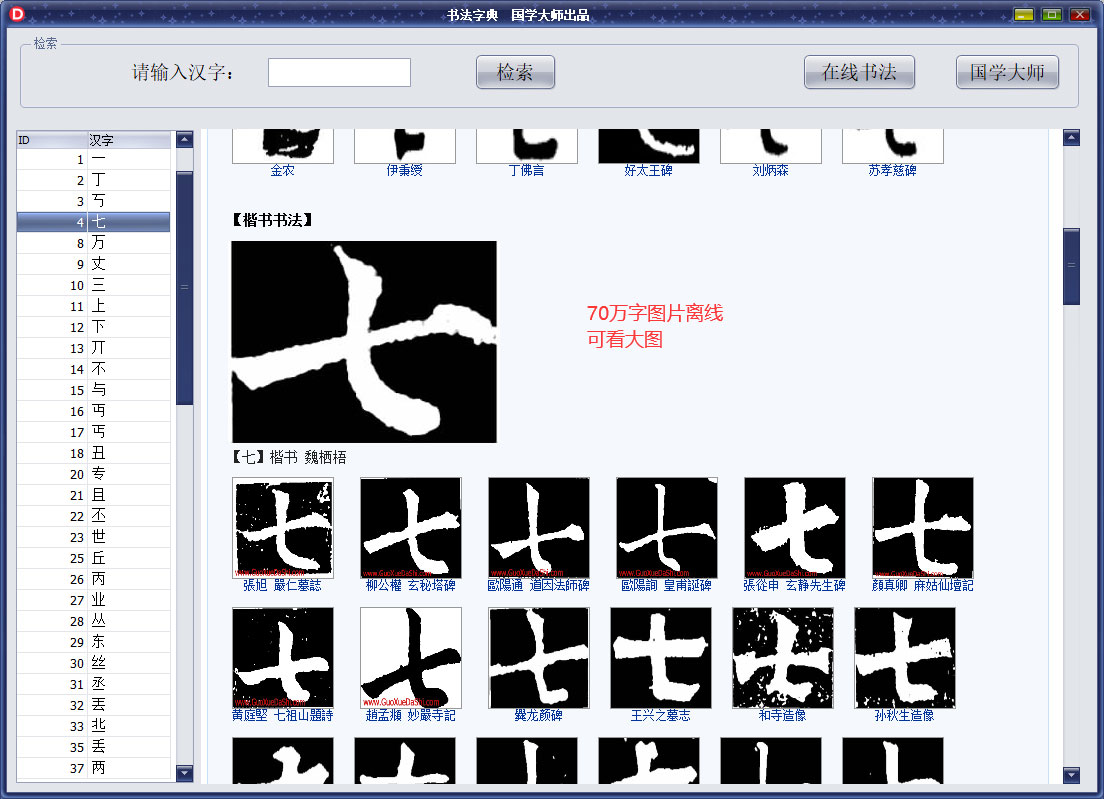Click the 柳公權 玄秘塔碑 link
Viewport: 1104px width, 799px height.
(x=410, y=586)
